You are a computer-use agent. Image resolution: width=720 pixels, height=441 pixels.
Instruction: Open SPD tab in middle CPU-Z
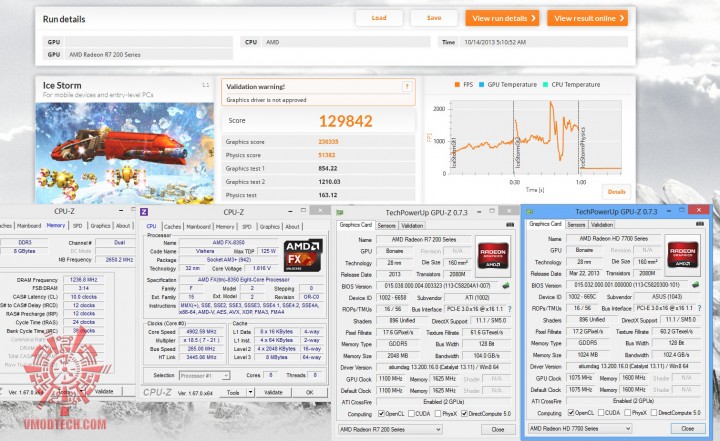click(x=247, y=226)
